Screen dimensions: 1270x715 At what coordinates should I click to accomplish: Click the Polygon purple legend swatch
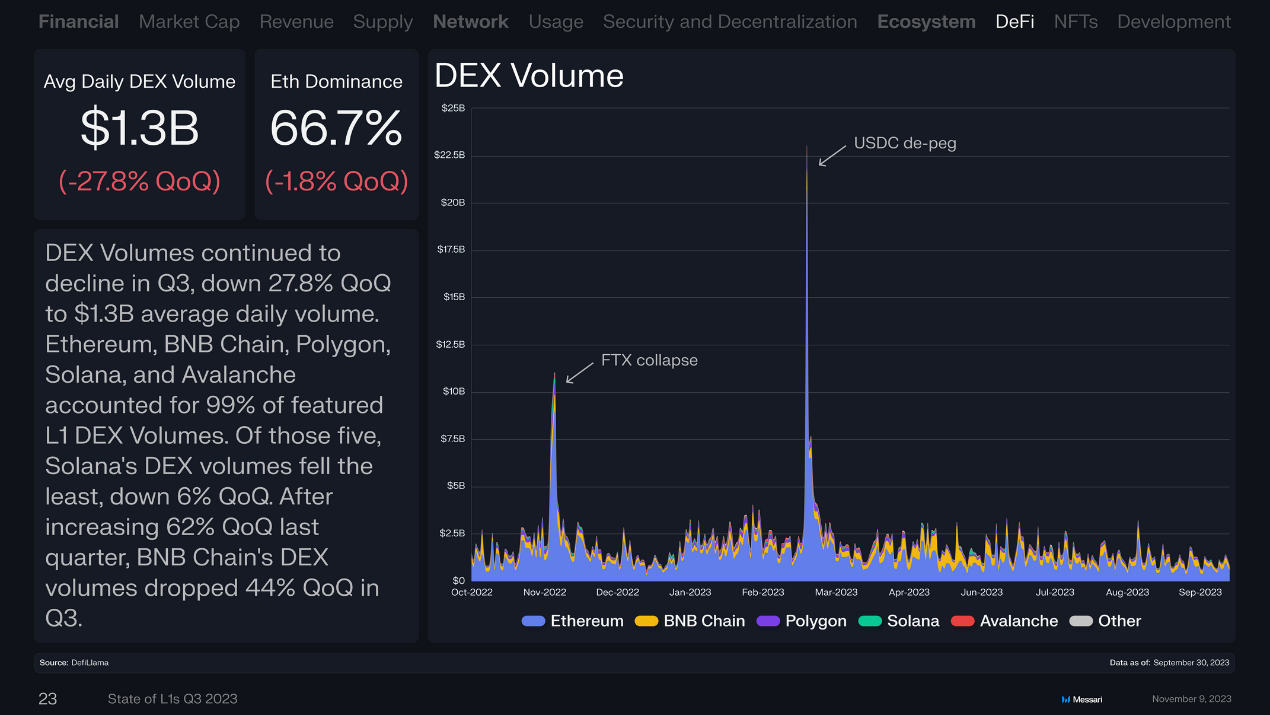pos(768,621)
